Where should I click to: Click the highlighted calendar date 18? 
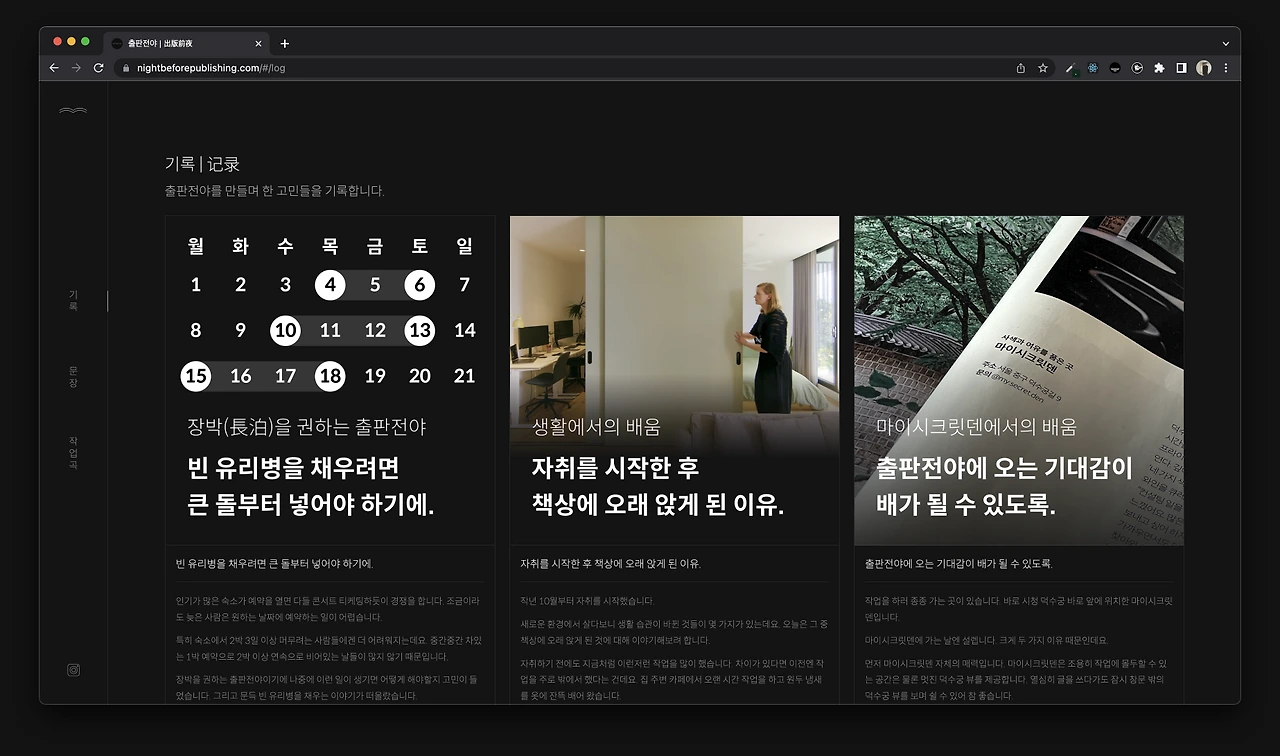tap(330, 376)
